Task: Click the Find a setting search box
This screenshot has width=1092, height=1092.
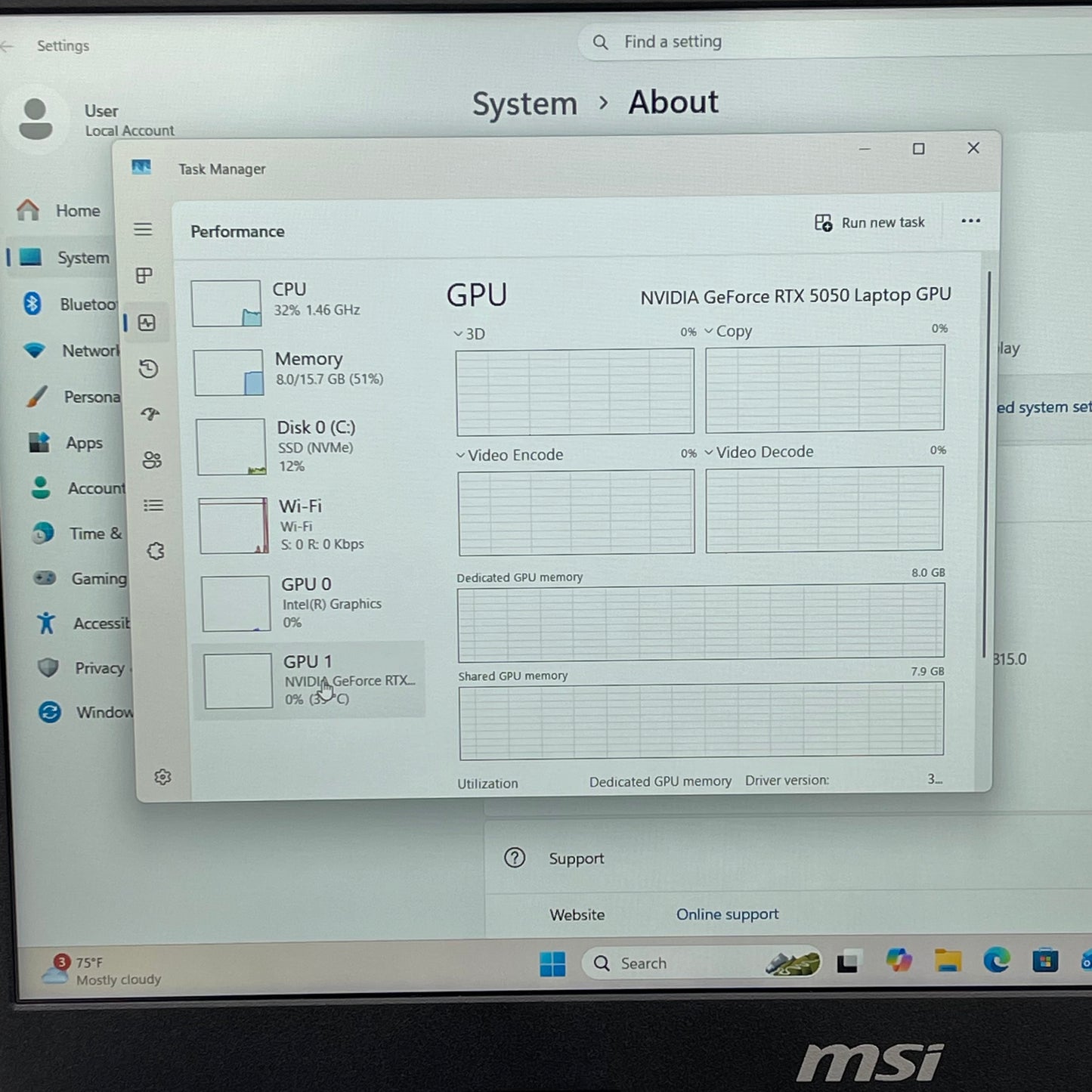Action: point(835,42)
